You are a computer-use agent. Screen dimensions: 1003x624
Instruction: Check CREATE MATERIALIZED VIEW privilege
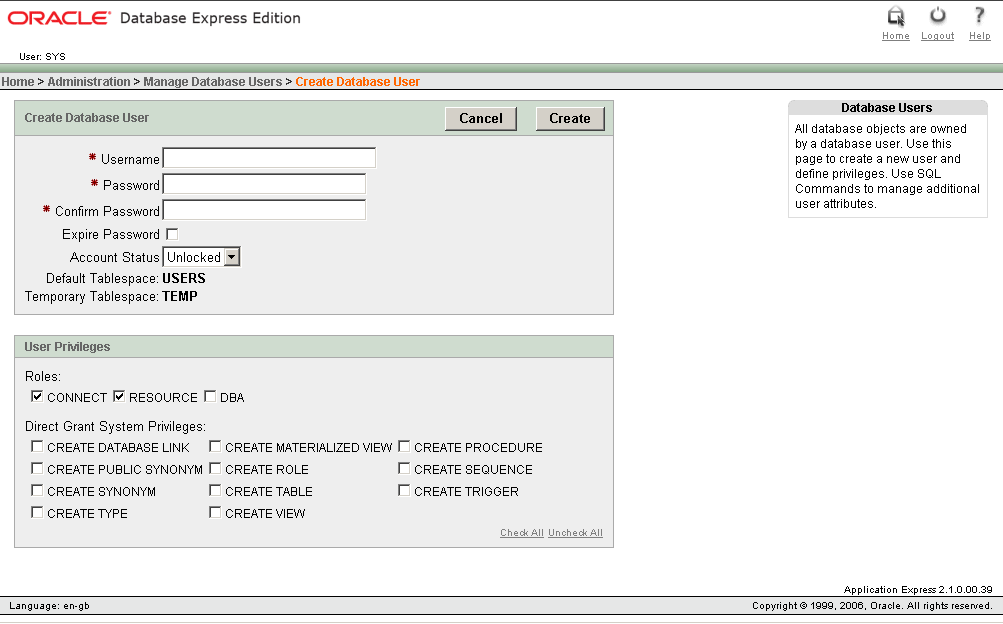[215, 446]
